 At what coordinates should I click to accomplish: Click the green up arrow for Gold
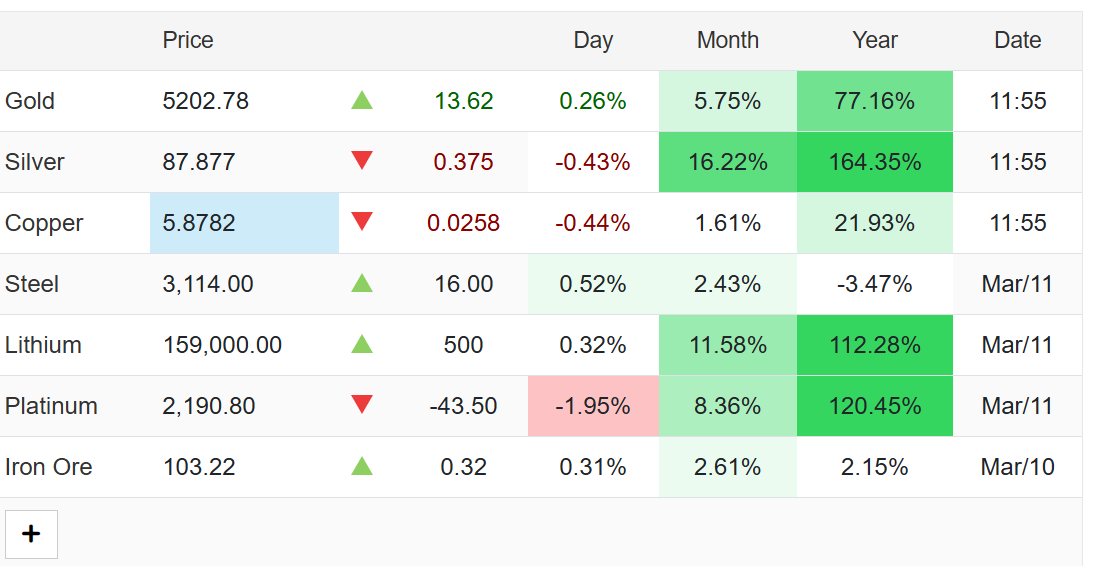(x=362, y=100)
